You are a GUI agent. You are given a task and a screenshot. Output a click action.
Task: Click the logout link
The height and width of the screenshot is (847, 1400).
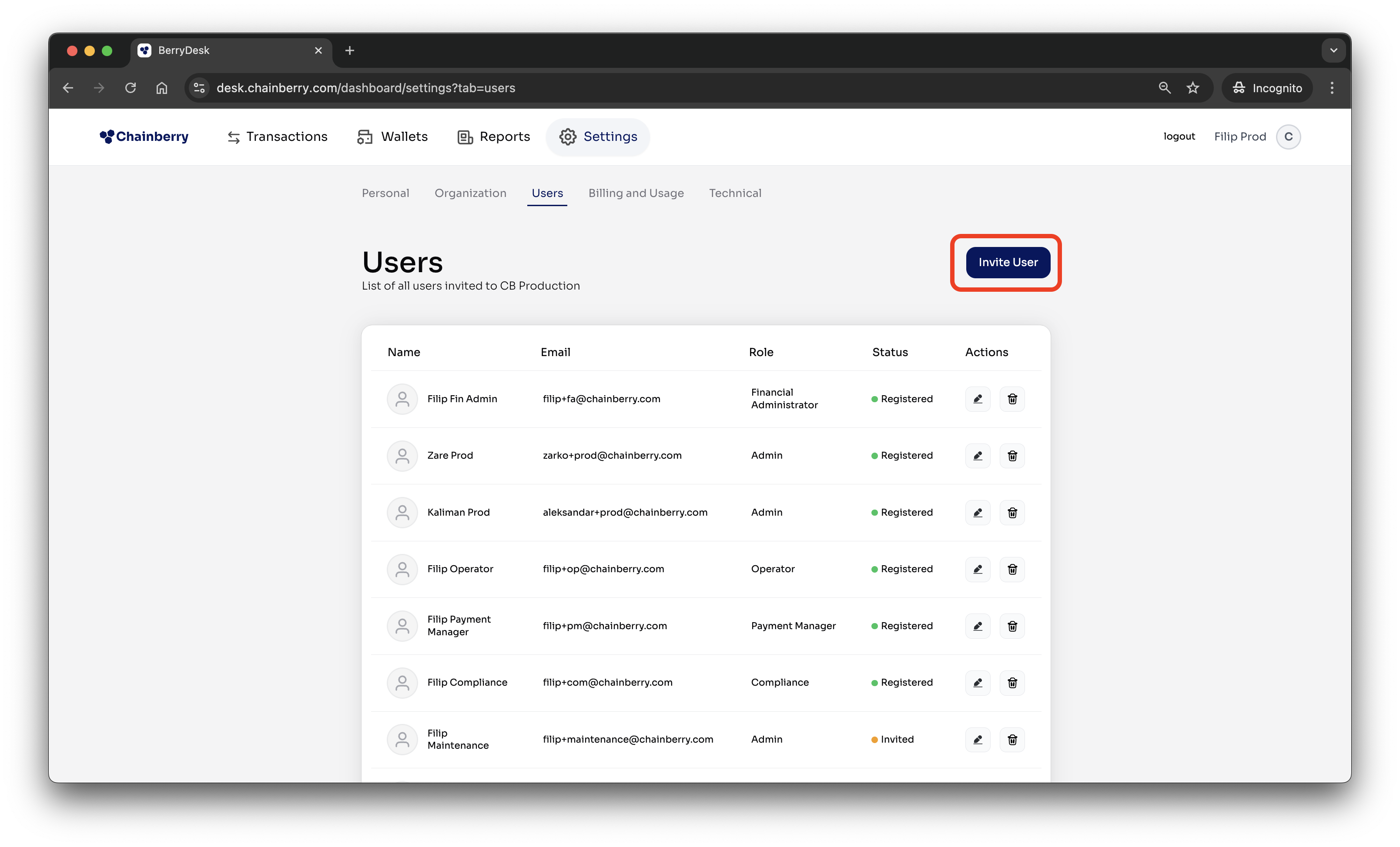coord(1179,136)
